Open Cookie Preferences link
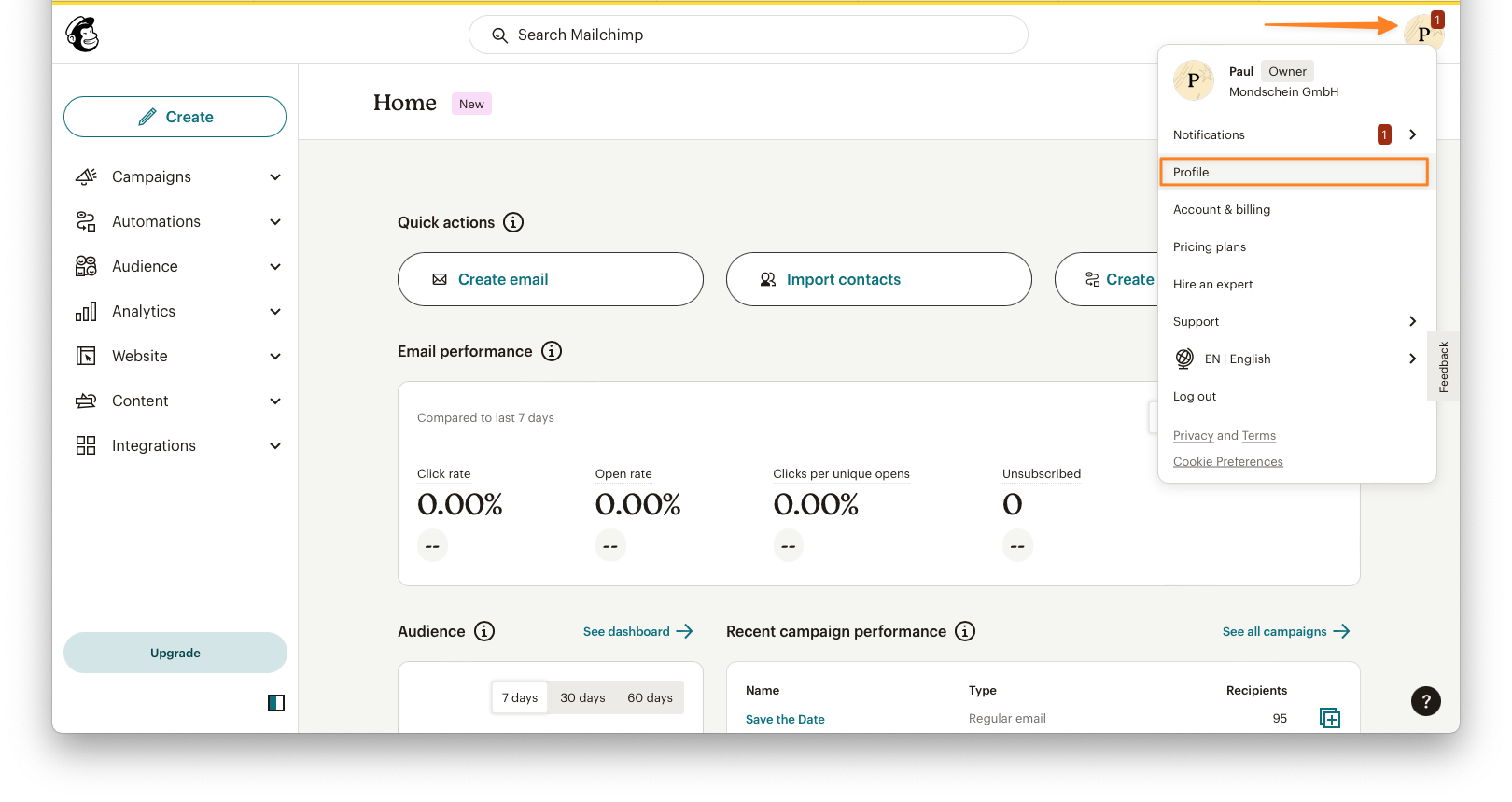This screenshot has width=1512, height=802. click(x=1228, y=461)
